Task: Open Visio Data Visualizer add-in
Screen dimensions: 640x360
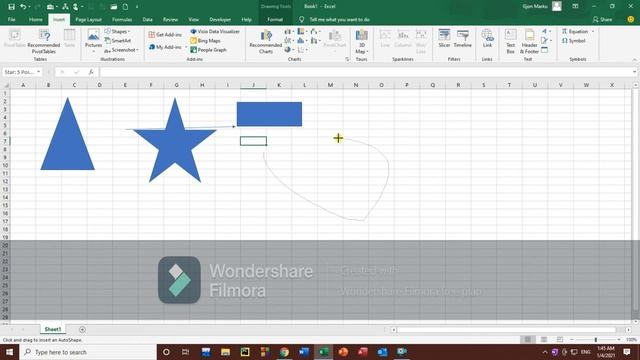Action: (215, 31)
